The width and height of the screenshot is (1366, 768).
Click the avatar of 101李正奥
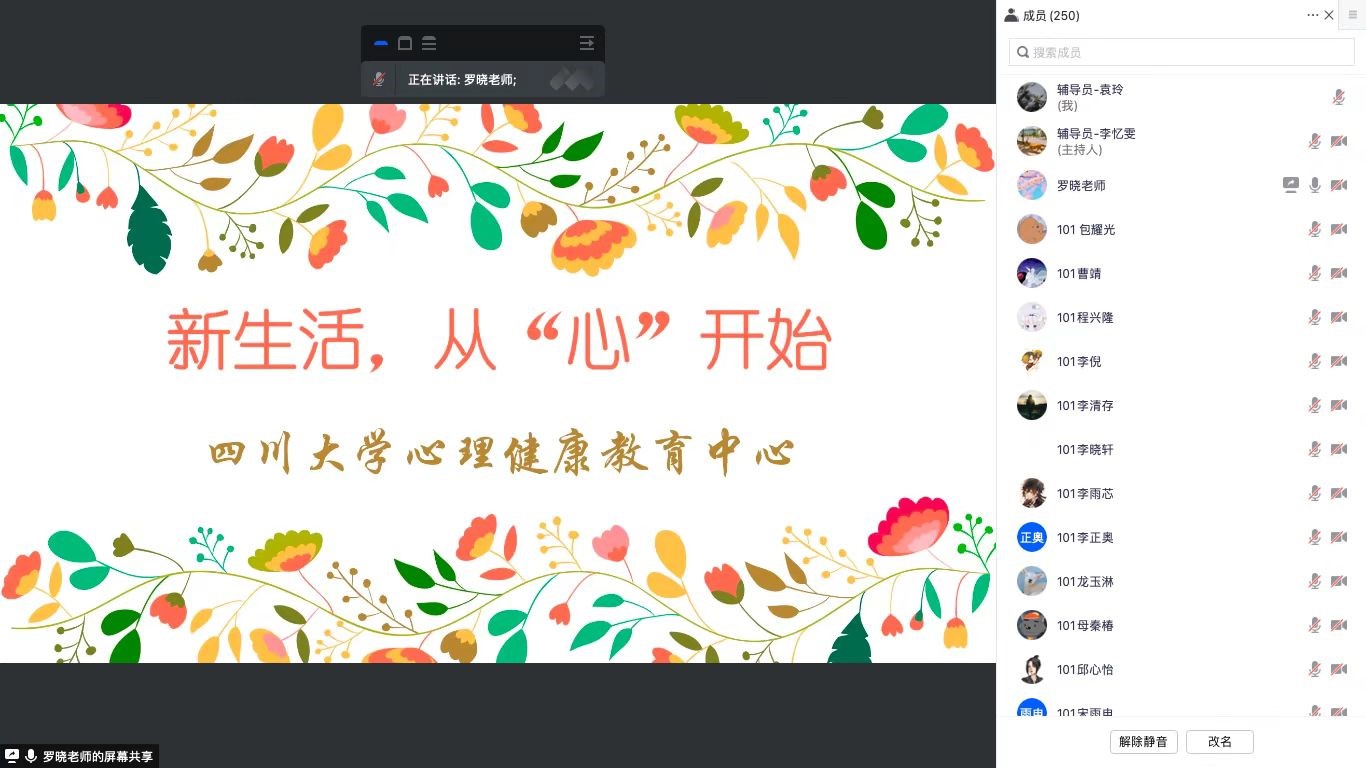[x=1032, y=537]
